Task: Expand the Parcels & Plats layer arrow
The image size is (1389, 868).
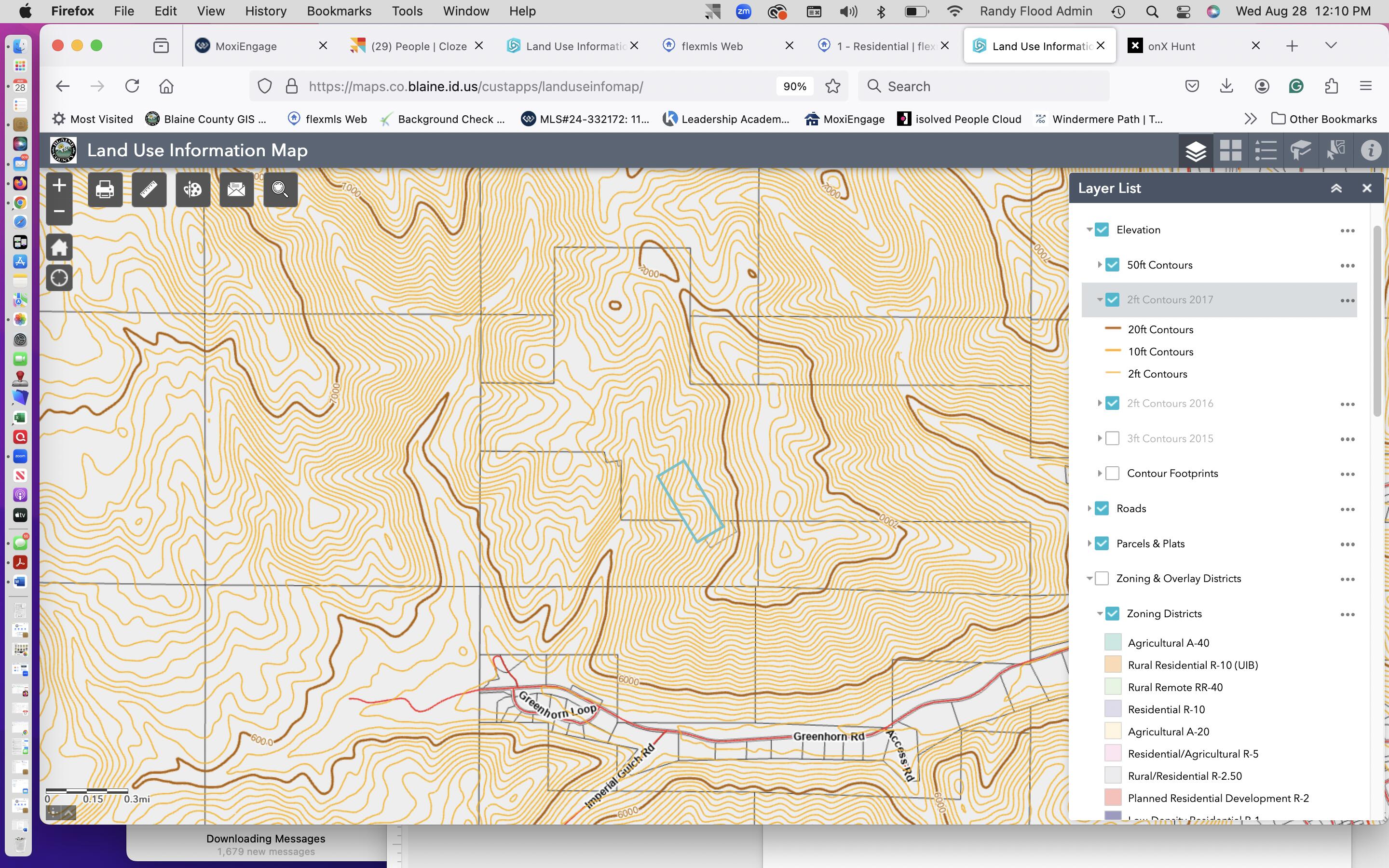Action: [1089, 543]
